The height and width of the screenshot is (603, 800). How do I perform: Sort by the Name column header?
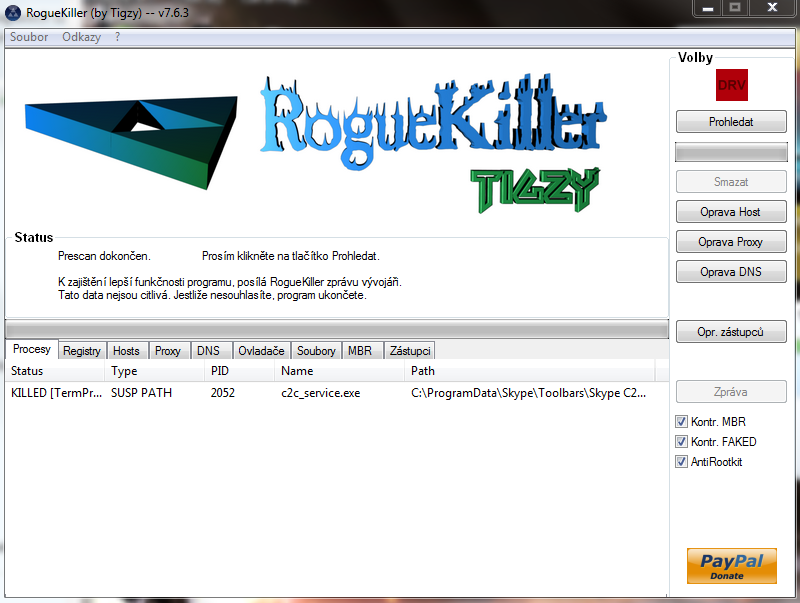[339, 371]
